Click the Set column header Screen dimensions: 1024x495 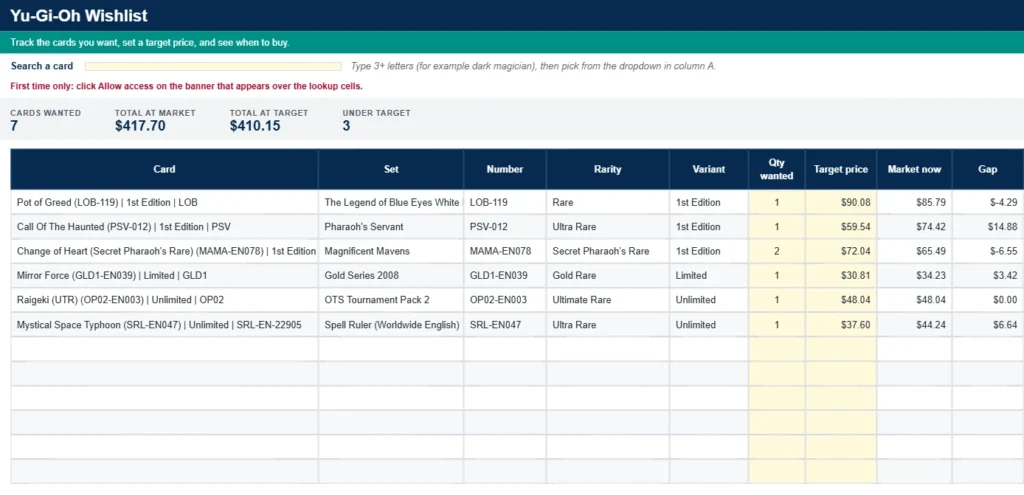click(391, 169)
